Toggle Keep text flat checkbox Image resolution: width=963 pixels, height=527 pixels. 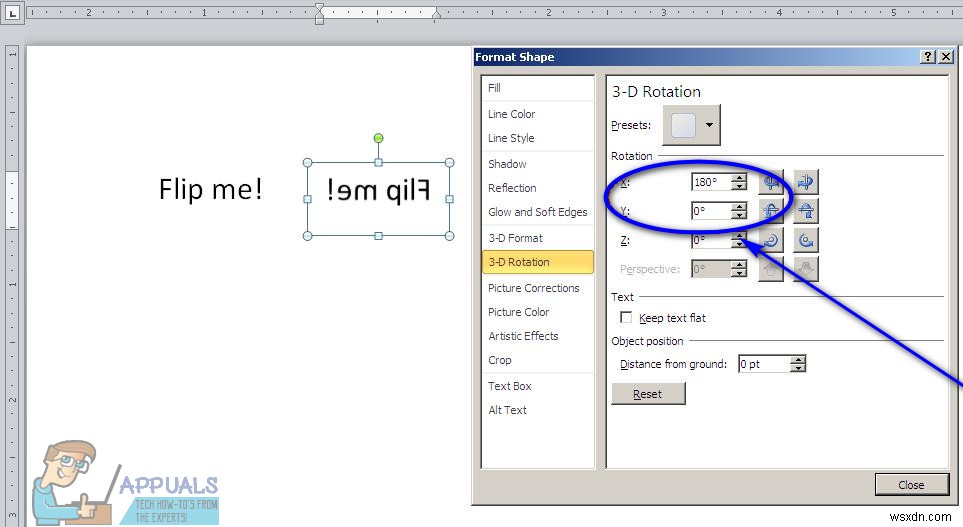tap(626, 318)
